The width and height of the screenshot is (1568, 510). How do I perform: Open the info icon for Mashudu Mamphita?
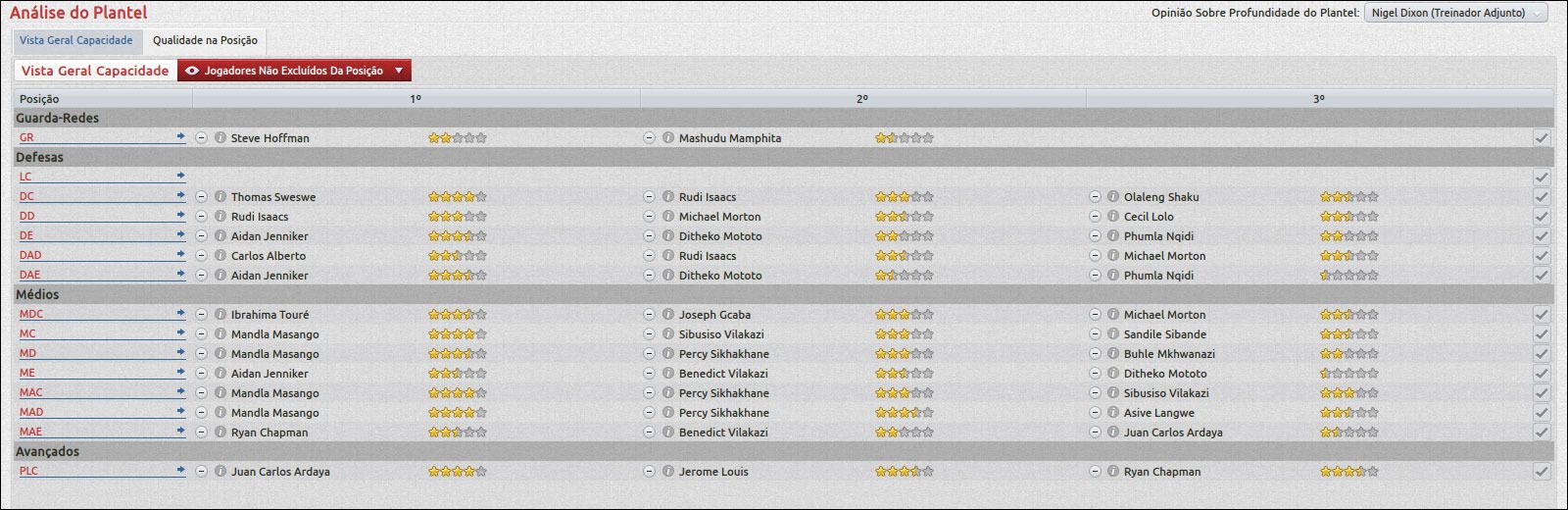tap(668, 138)
